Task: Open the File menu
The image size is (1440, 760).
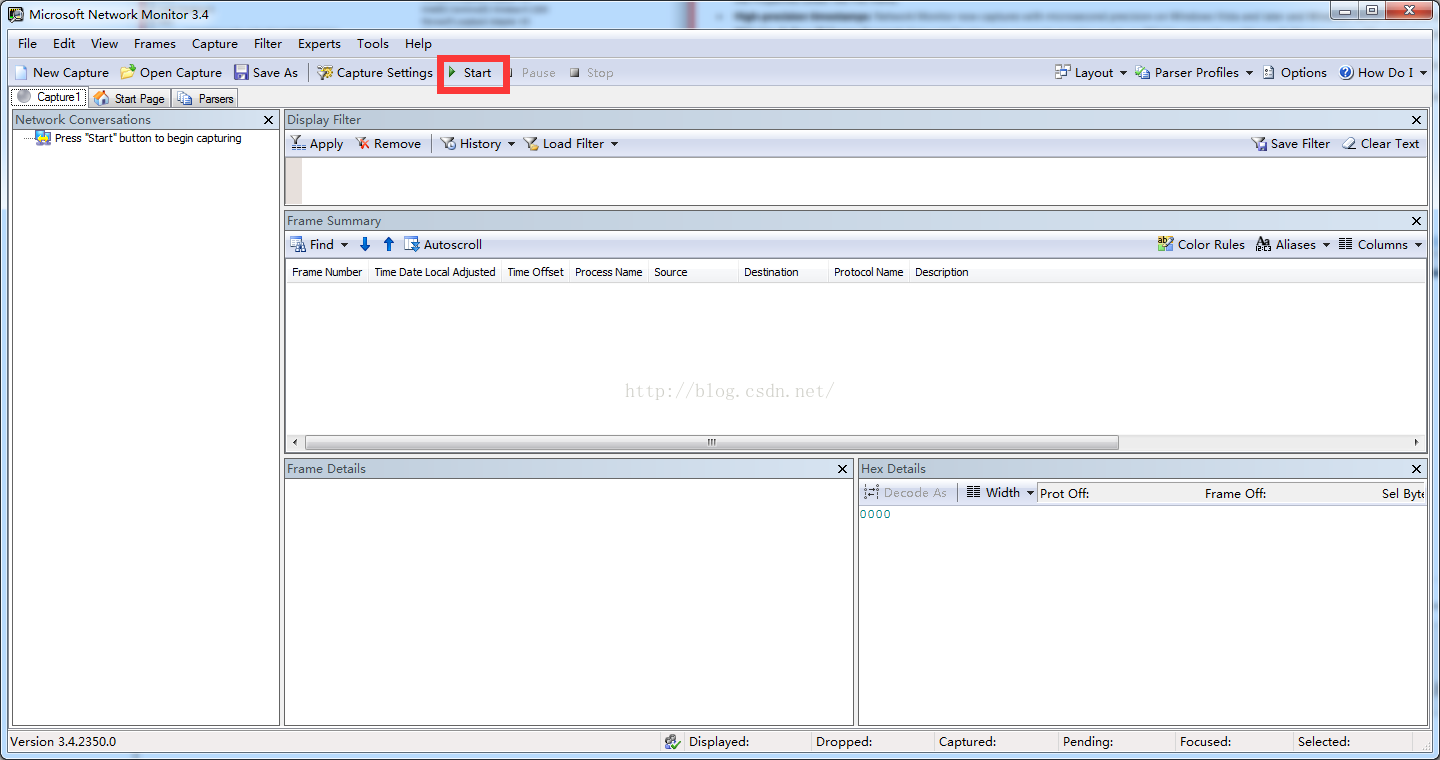Action: tap(27, 44)
